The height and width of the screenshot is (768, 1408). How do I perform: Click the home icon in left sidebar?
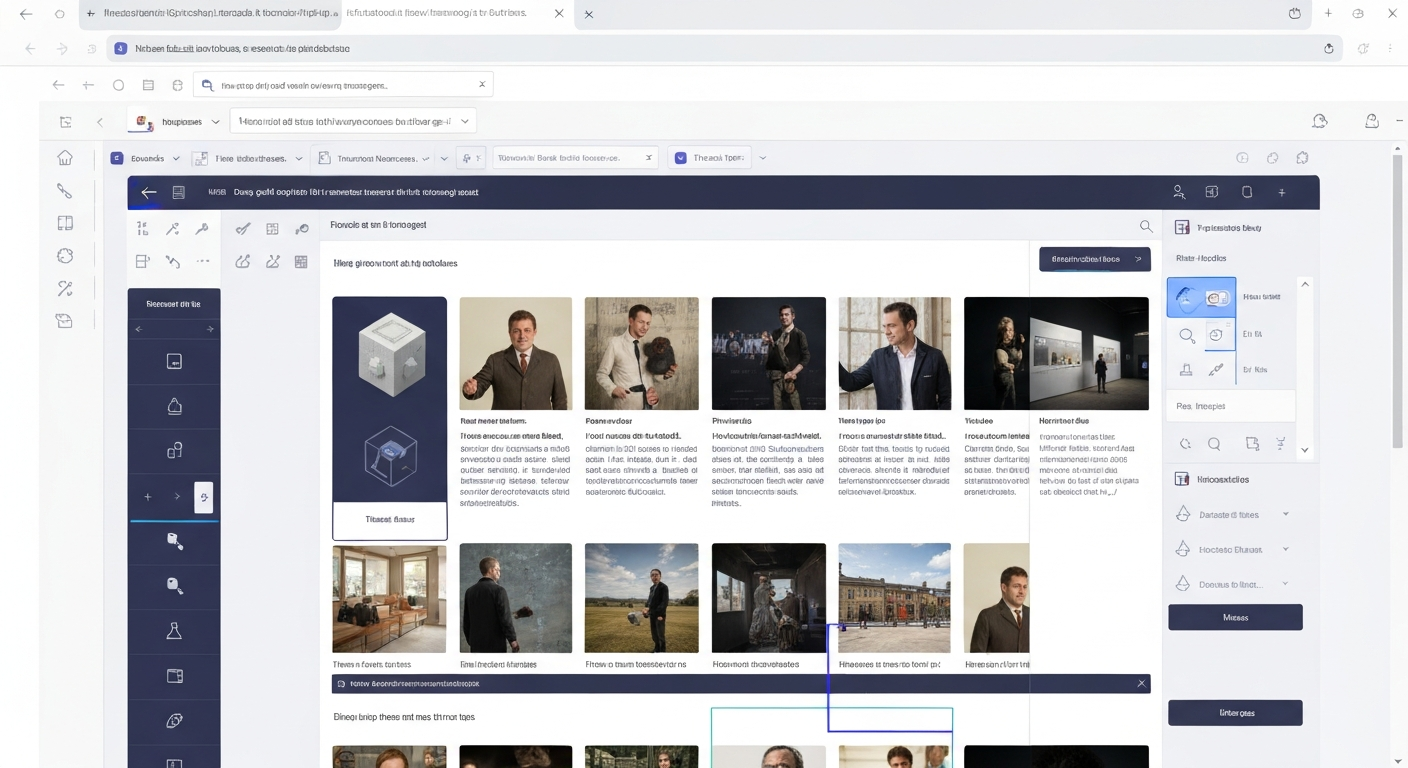(65, 158)
